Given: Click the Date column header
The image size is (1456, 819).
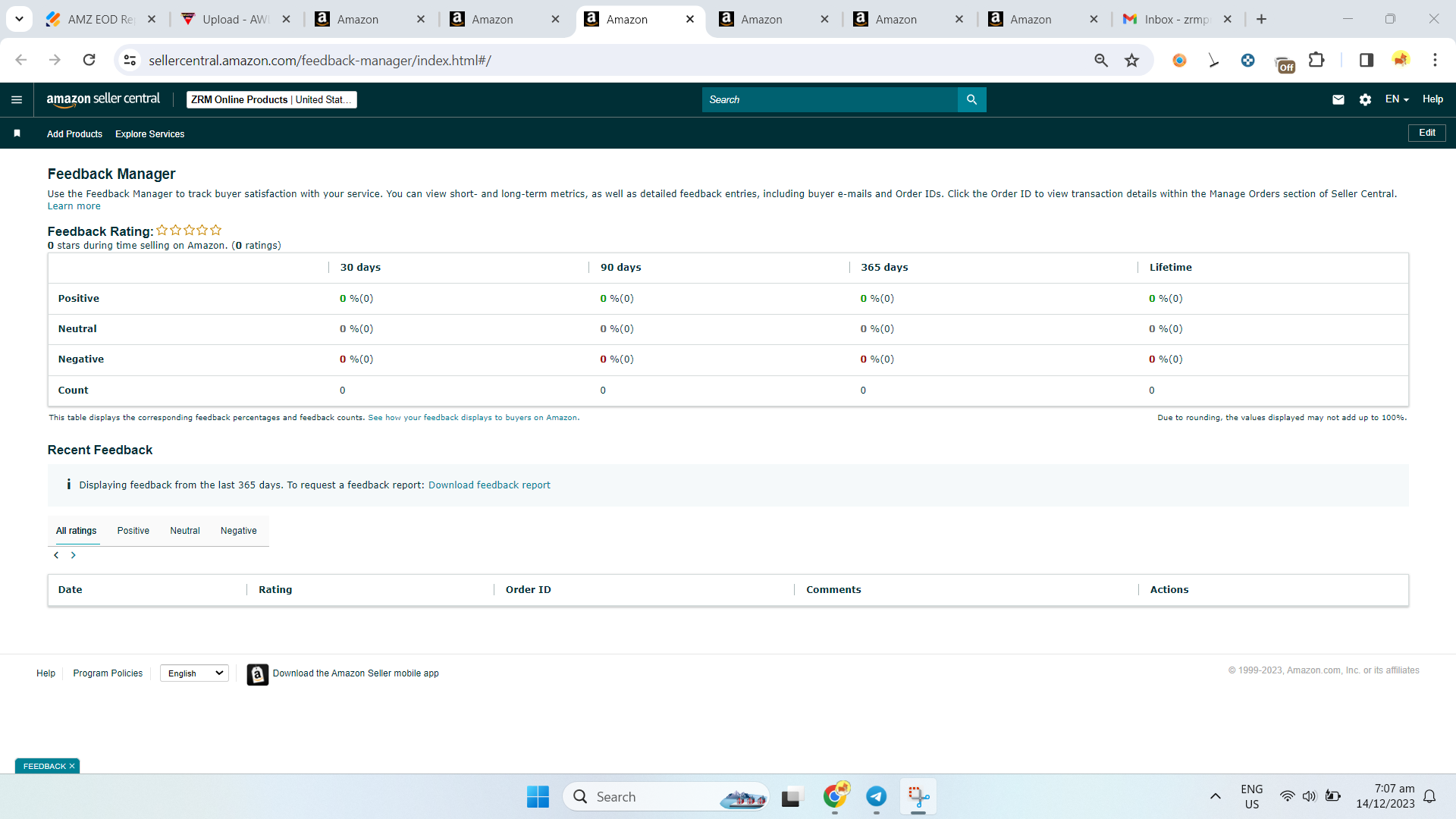Looking at the screenshot, I should [71, 590].
